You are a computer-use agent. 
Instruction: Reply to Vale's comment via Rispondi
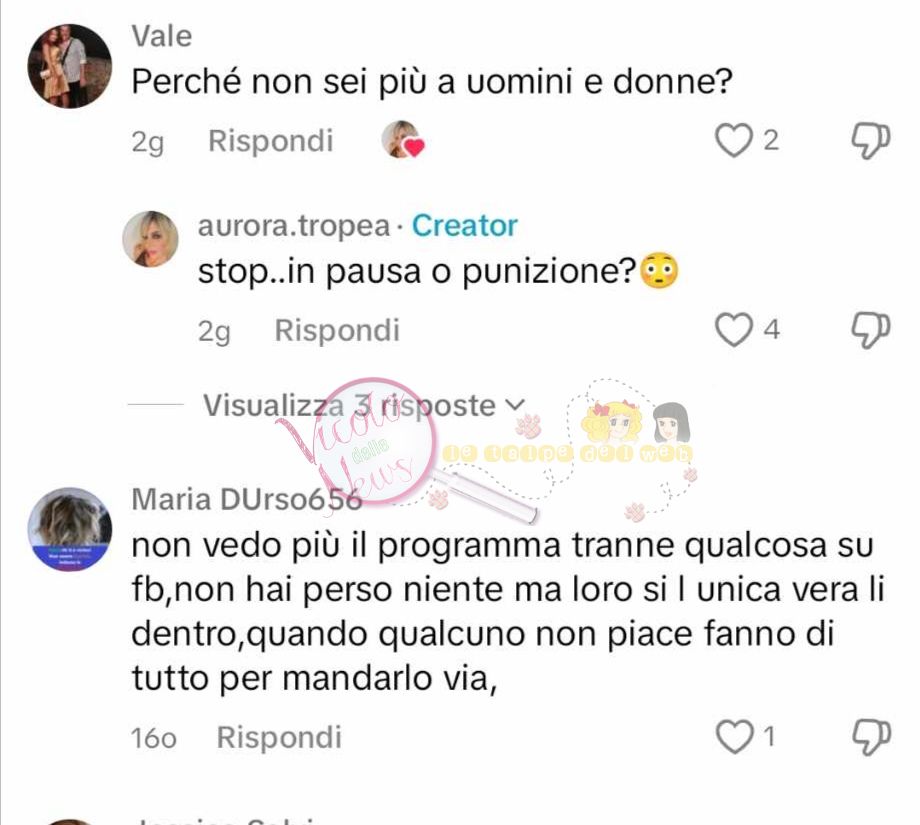click(270, 141)
